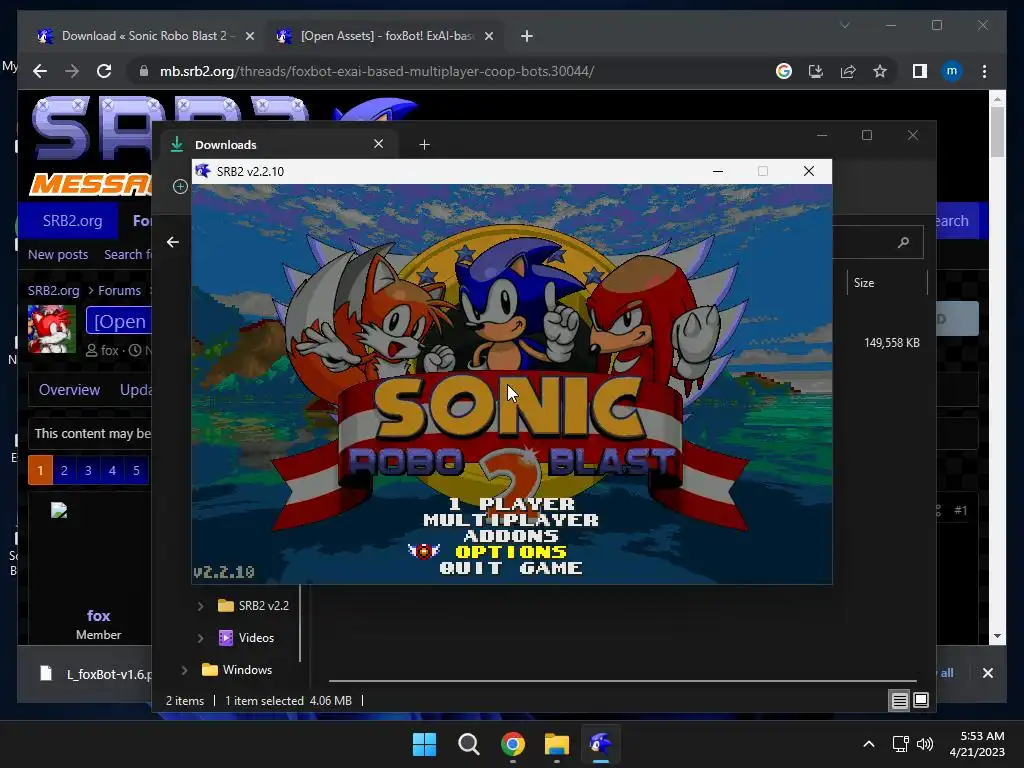Click Forums breadcrumb link
Viewport: 1024px width, 768px height.
(x=120, y=291)
